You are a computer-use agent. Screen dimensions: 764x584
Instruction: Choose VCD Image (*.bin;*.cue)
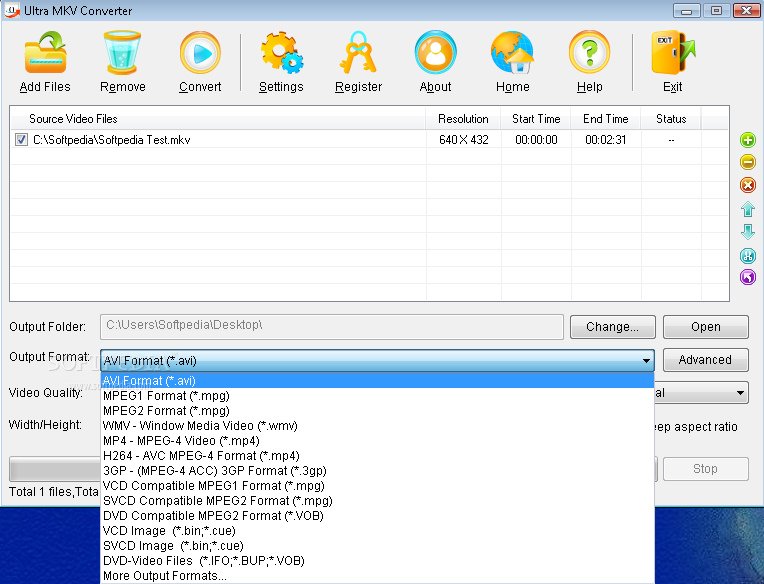point(377,531)
